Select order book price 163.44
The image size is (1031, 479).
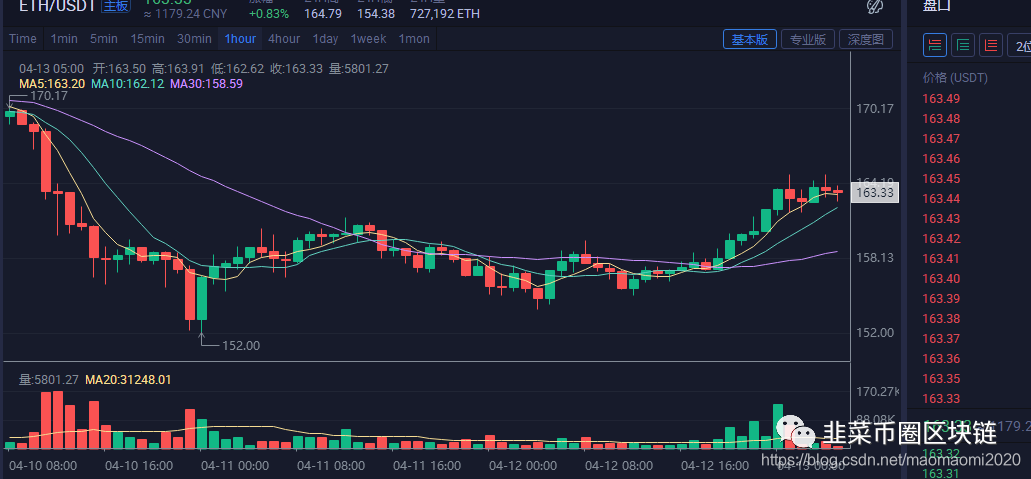click(941, 199)
